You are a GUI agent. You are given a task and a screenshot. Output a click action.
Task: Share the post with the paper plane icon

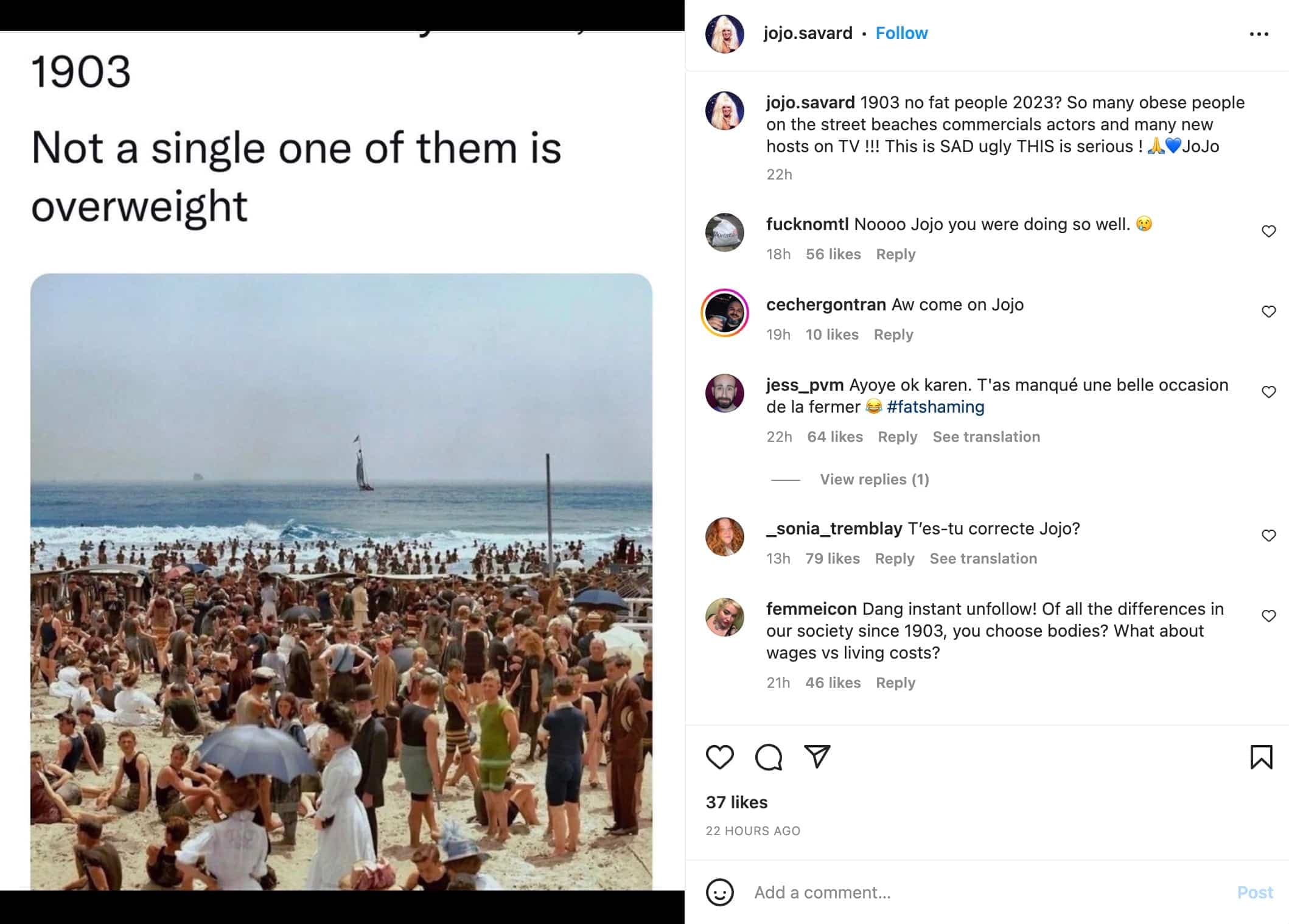click(817, 757)
